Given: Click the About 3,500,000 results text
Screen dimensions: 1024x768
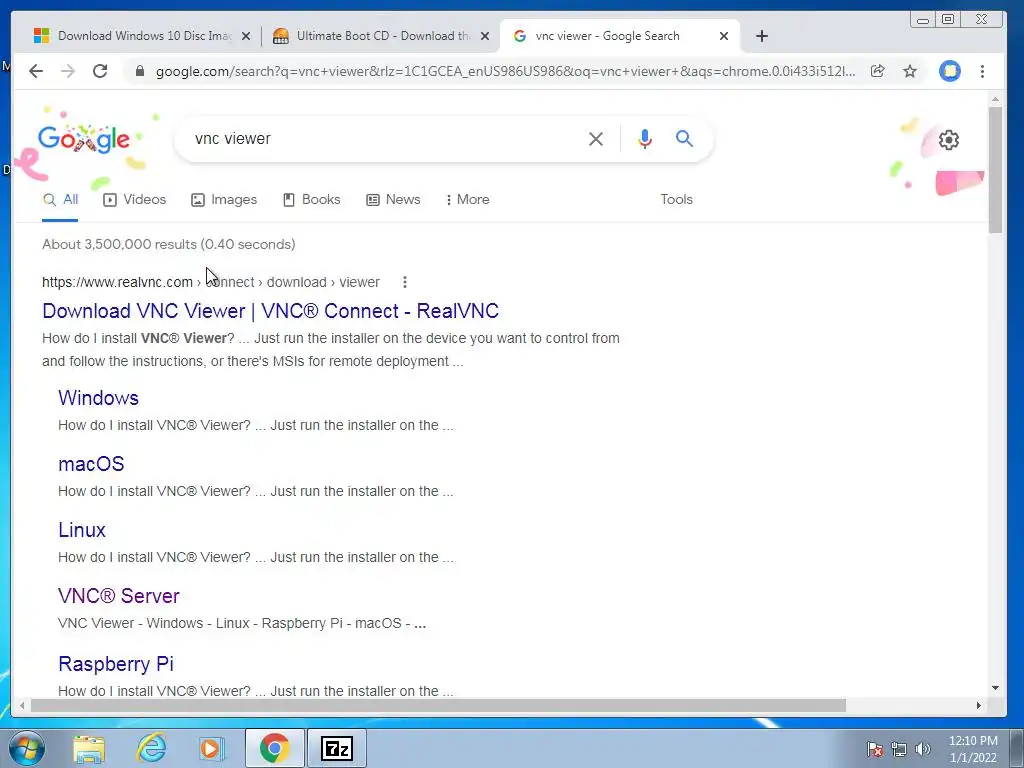Looking at the screenshot, I should (168, 244).
